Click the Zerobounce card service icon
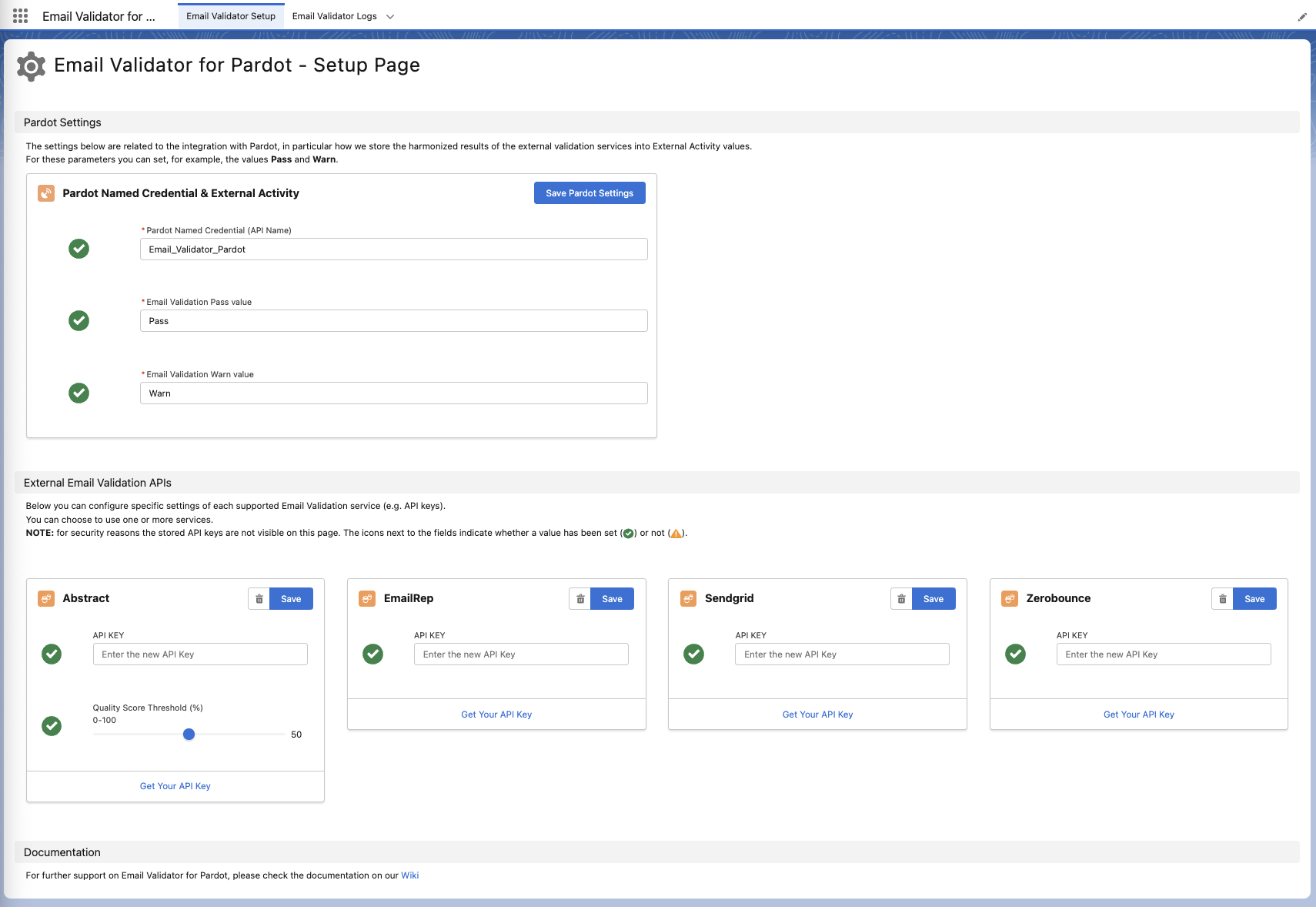Viewport: 1316px width, 907px height. [1010, 598]
